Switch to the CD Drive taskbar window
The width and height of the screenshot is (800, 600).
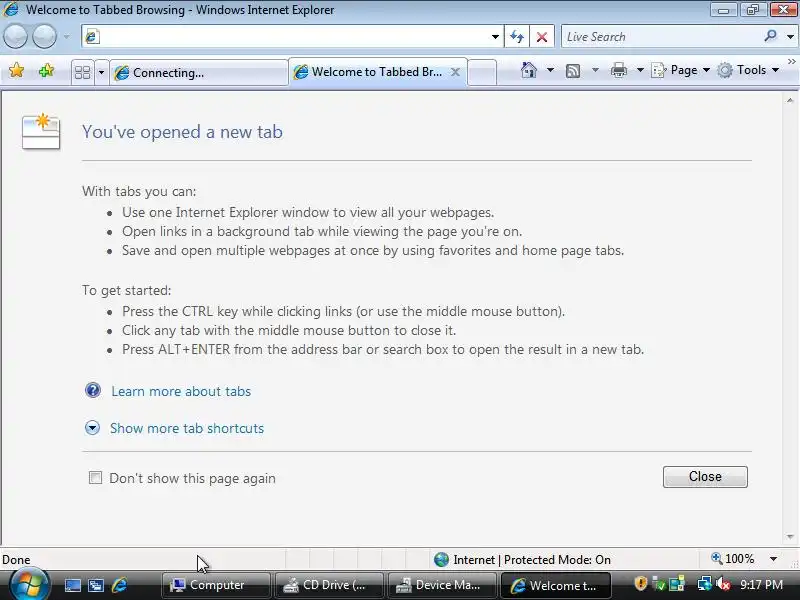330,585
